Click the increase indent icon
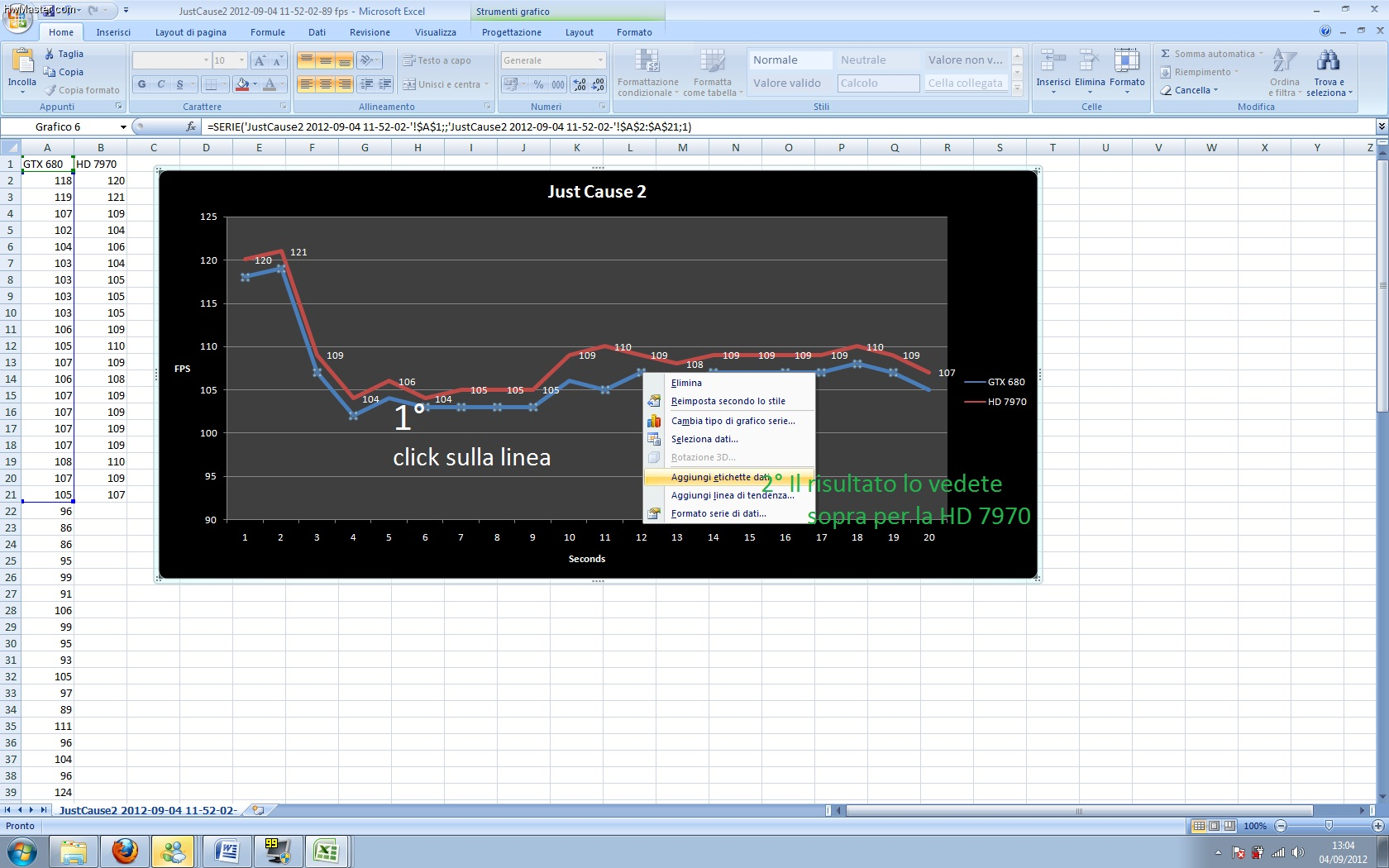 (385, 84)
